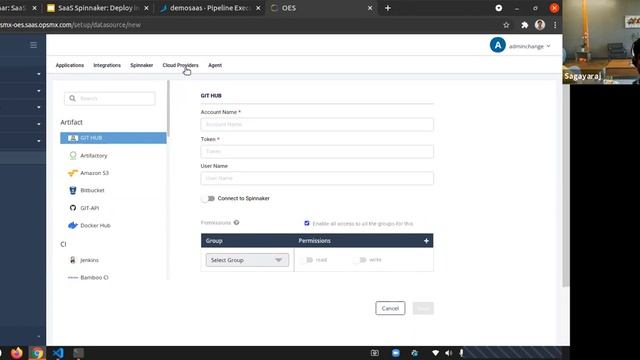This screenshot has height=360, width=640.
Task: Open Chrome profile picture icon
Action: click(x=540, y=25)
